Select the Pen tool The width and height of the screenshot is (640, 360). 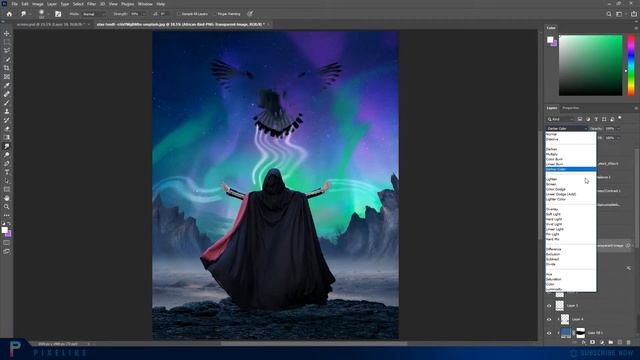pos(7,164)
